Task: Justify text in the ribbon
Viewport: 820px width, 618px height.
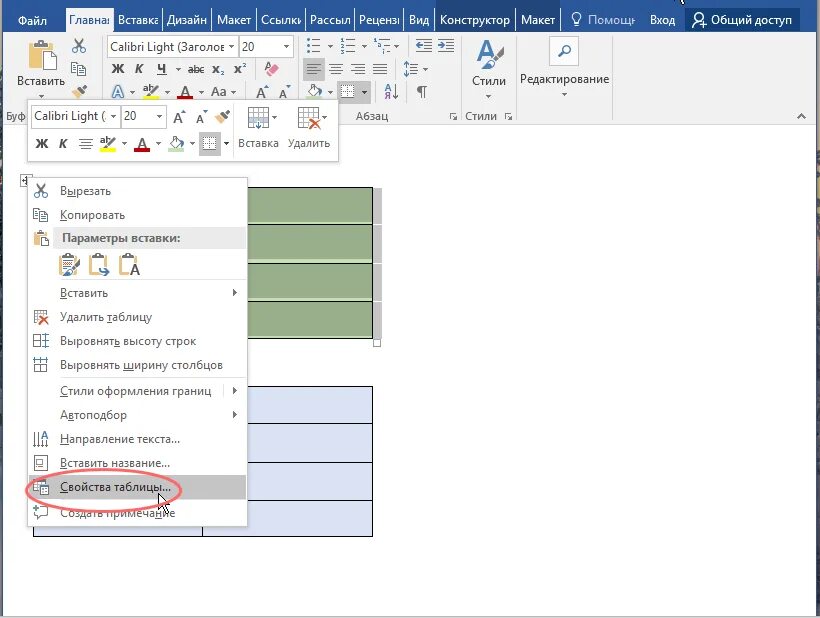Action: click(380, 68)
